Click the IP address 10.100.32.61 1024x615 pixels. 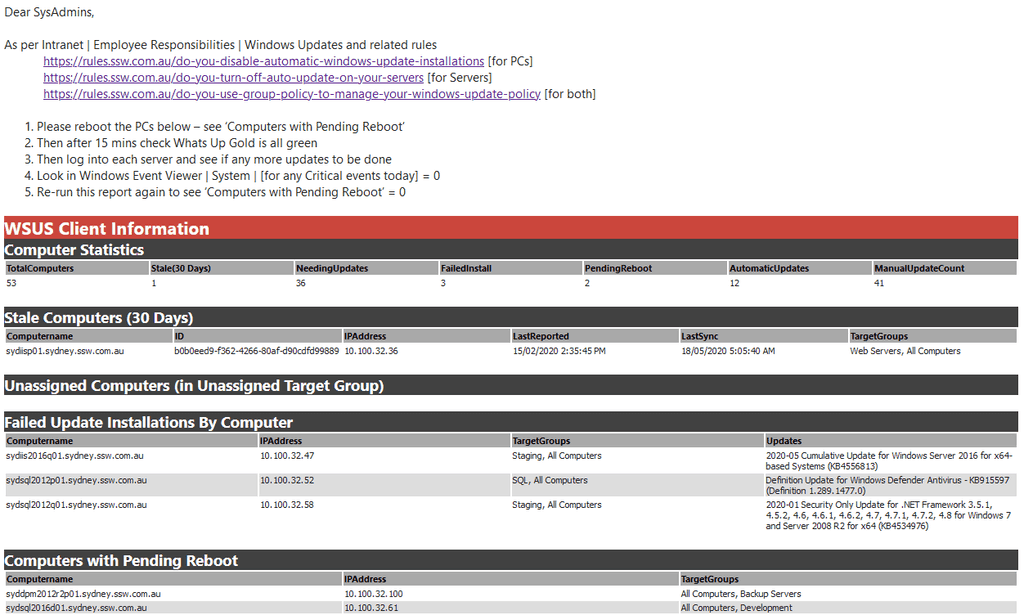[370, 607]
